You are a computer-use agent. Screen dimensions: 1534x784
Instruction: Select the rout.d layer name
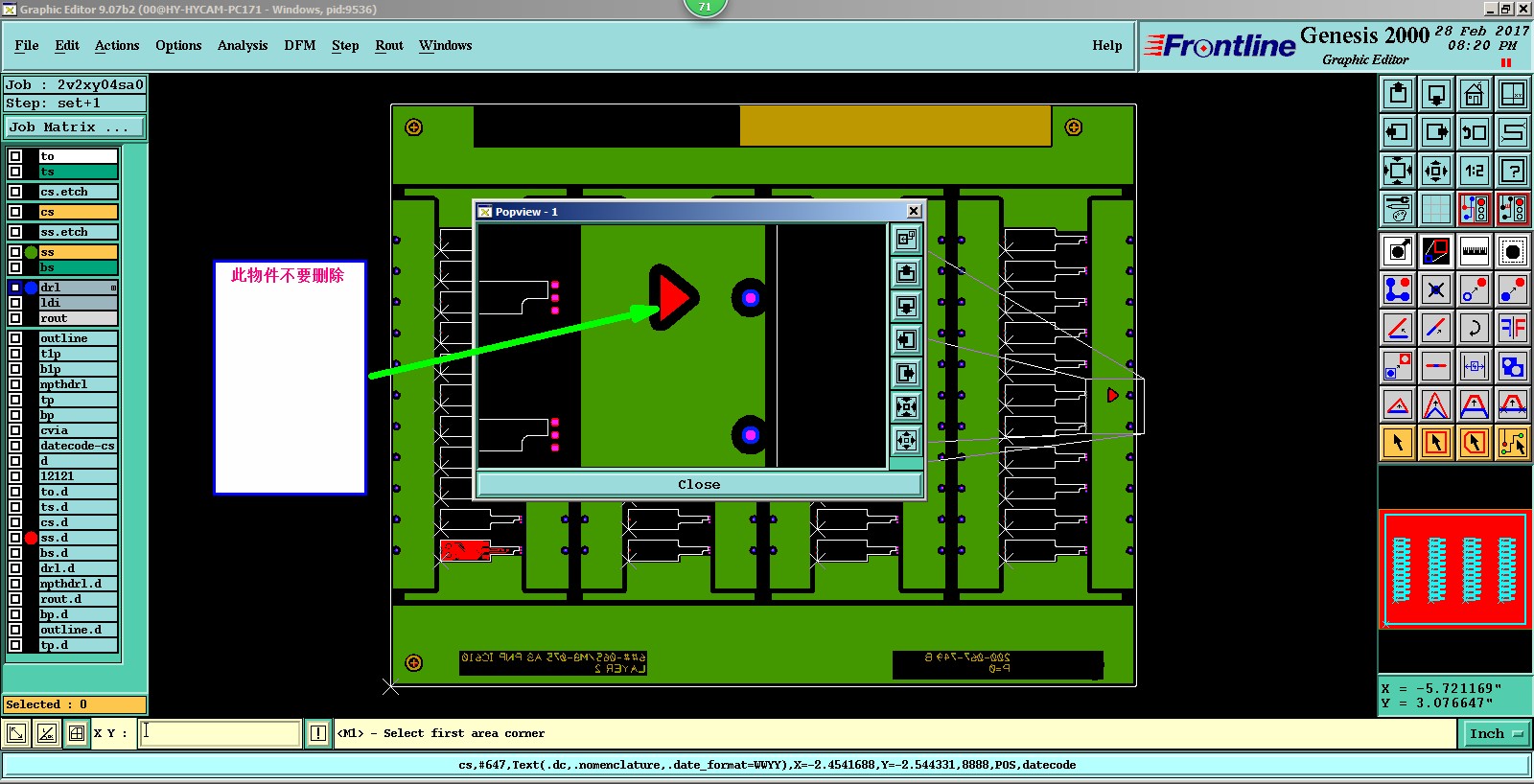pos(79,599)
